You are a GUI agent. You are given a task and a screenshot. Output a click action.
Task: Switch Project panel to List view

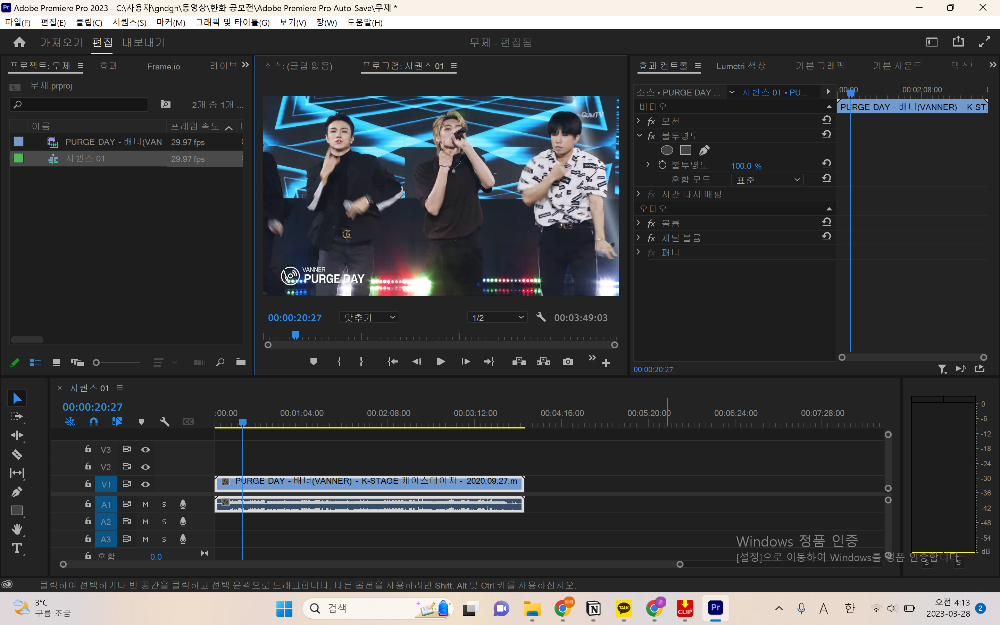pyautogui.click(x=35, y=362)
